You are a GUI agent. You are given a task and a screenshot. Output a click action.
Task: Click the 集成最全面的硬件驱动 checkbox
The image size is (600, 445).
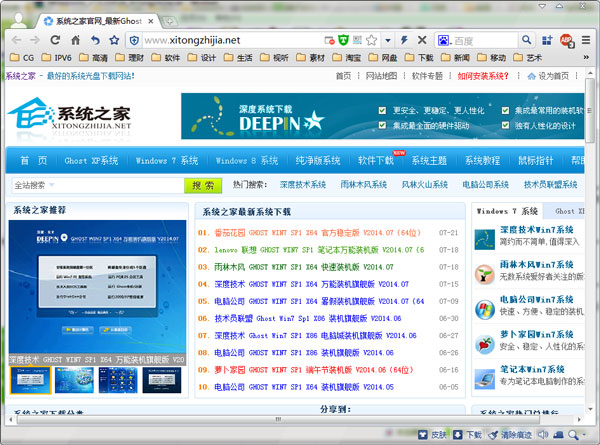(382, 125)
